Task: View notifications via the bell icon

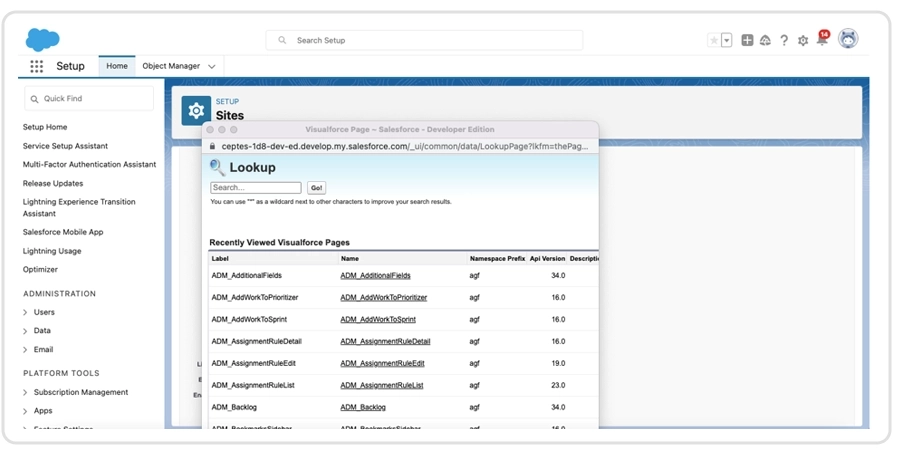Action: [x=822, y=40]
